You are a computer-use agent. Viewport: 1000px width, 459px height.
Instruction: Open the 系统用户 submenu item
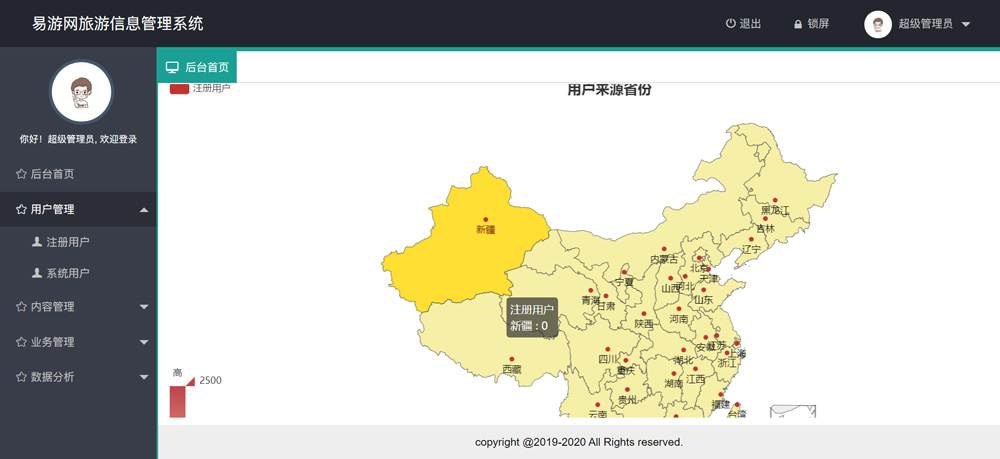78,273
